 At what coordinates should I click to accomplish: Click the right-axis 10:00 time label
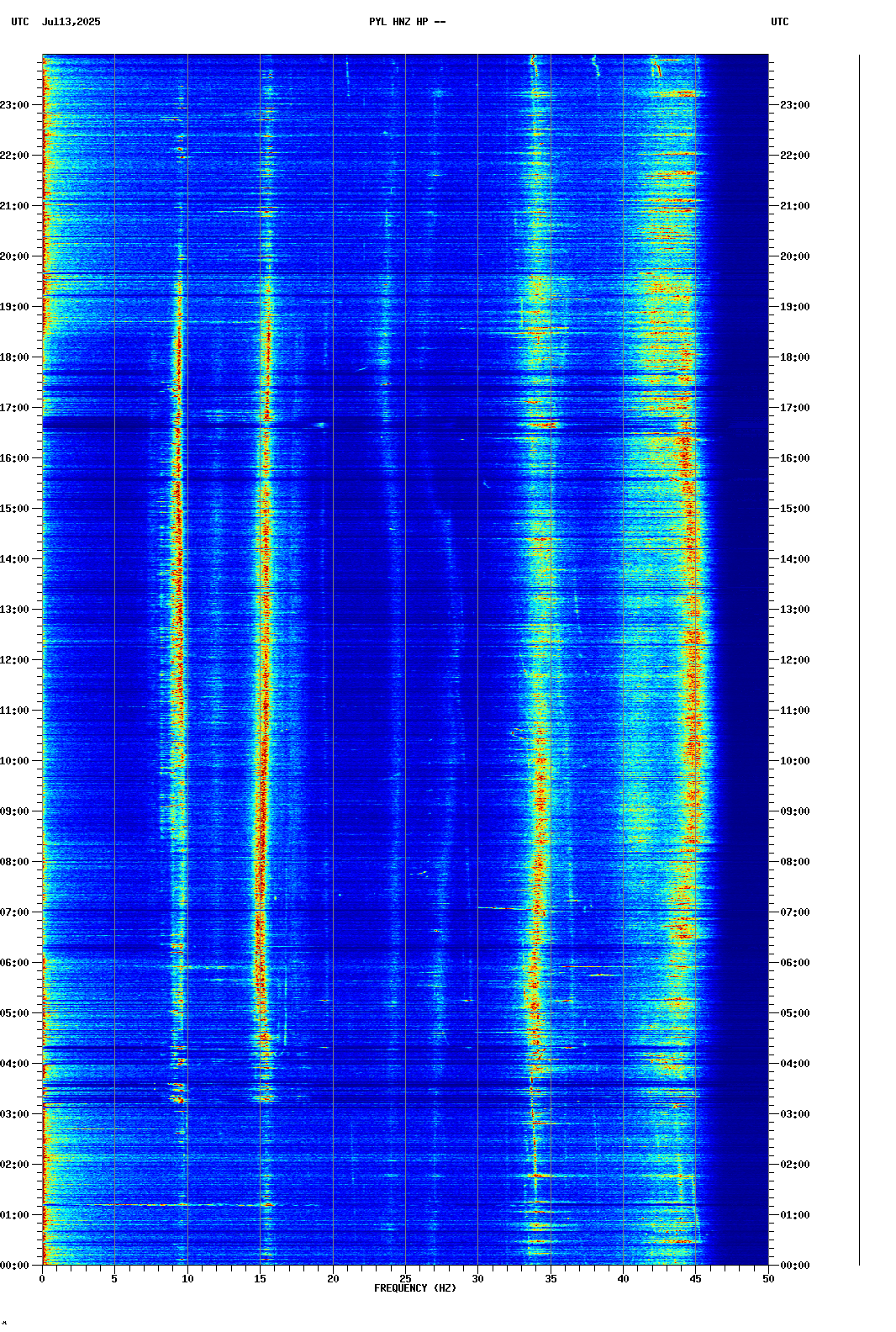point(795,761)
